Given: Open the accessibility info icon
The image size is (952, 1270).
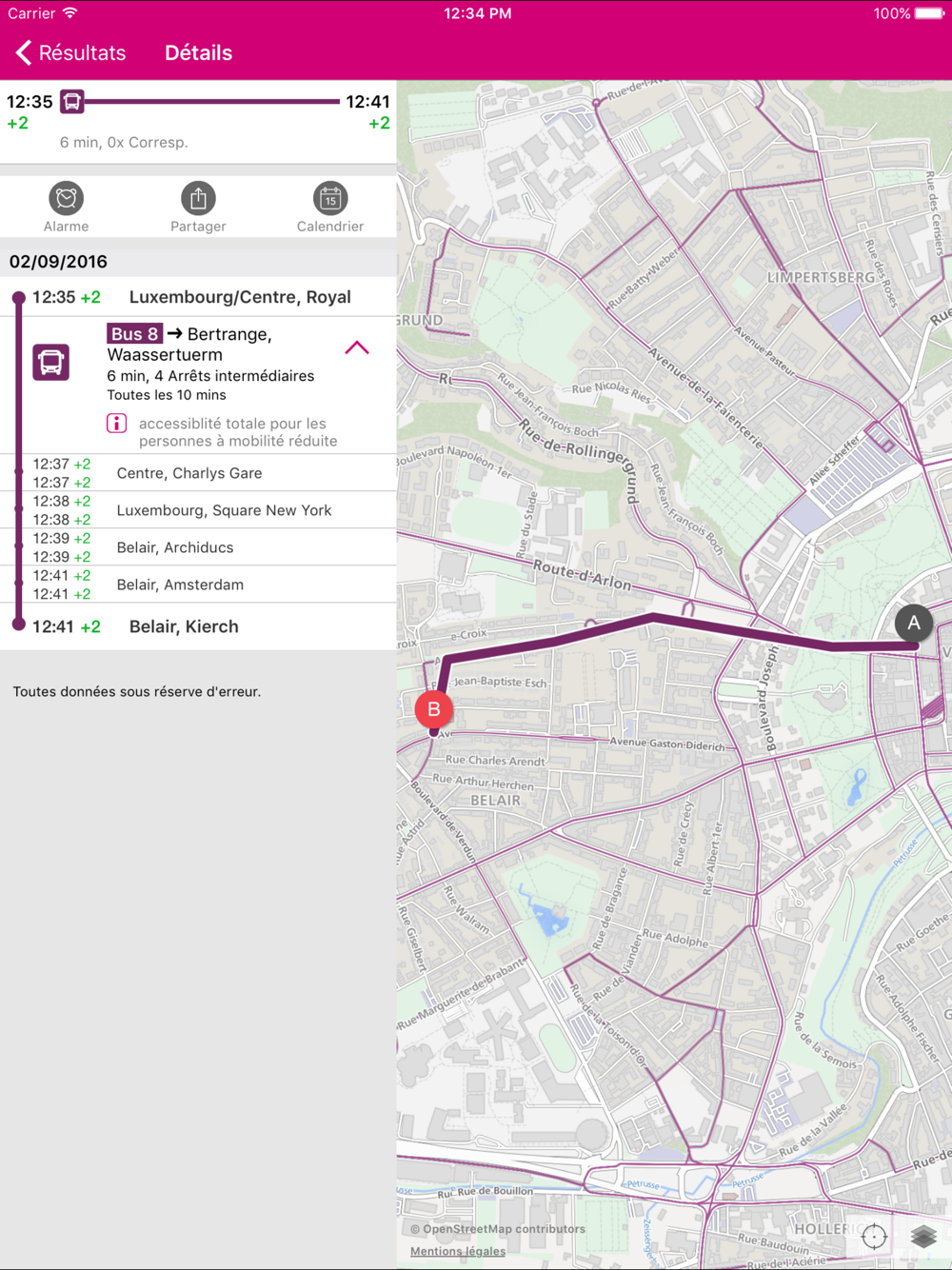Looking at the screenshot, I should click(x=117, y=424).
